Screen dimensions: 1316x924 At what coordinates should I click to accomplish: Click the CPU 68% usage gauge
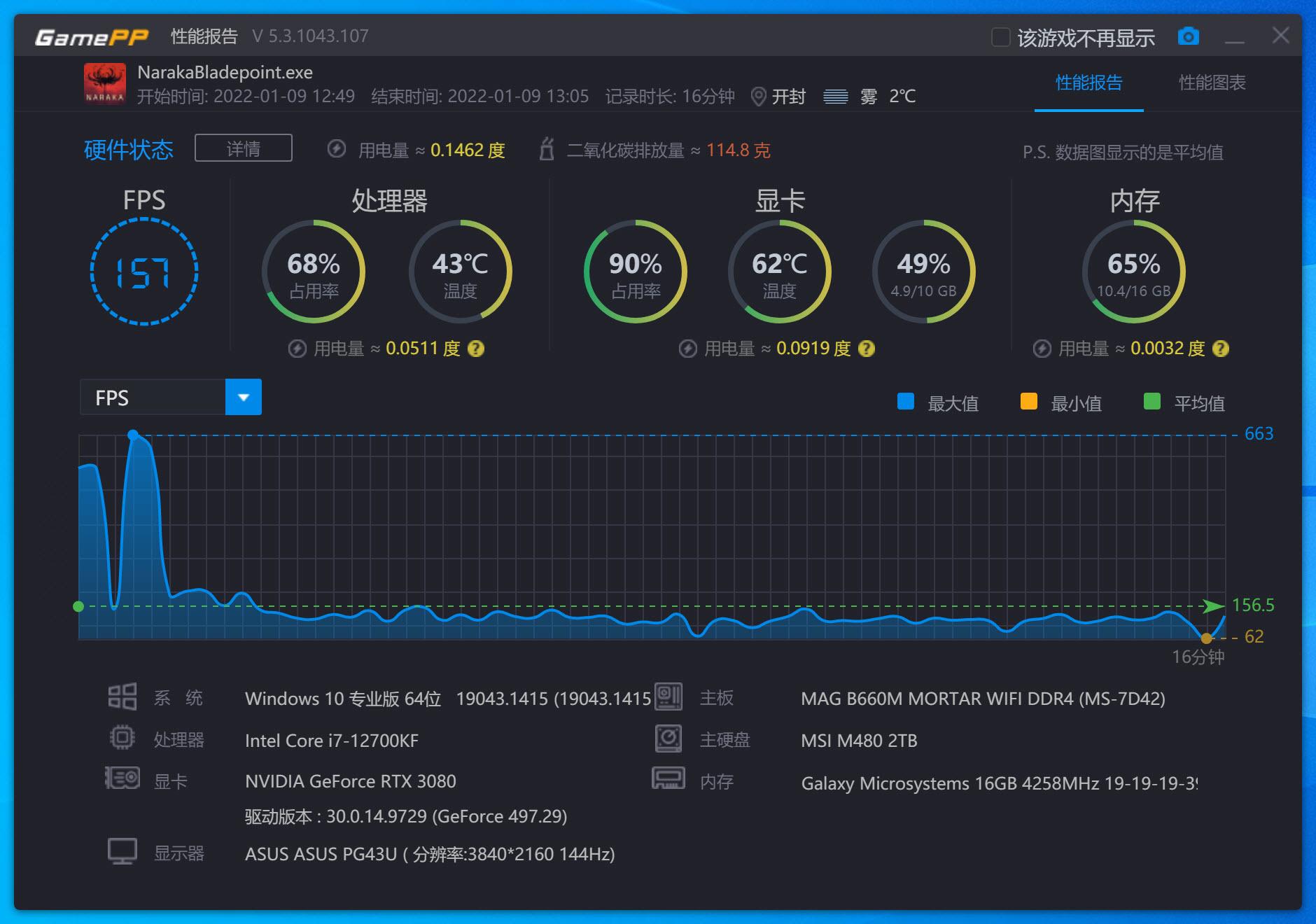point(314,272)
